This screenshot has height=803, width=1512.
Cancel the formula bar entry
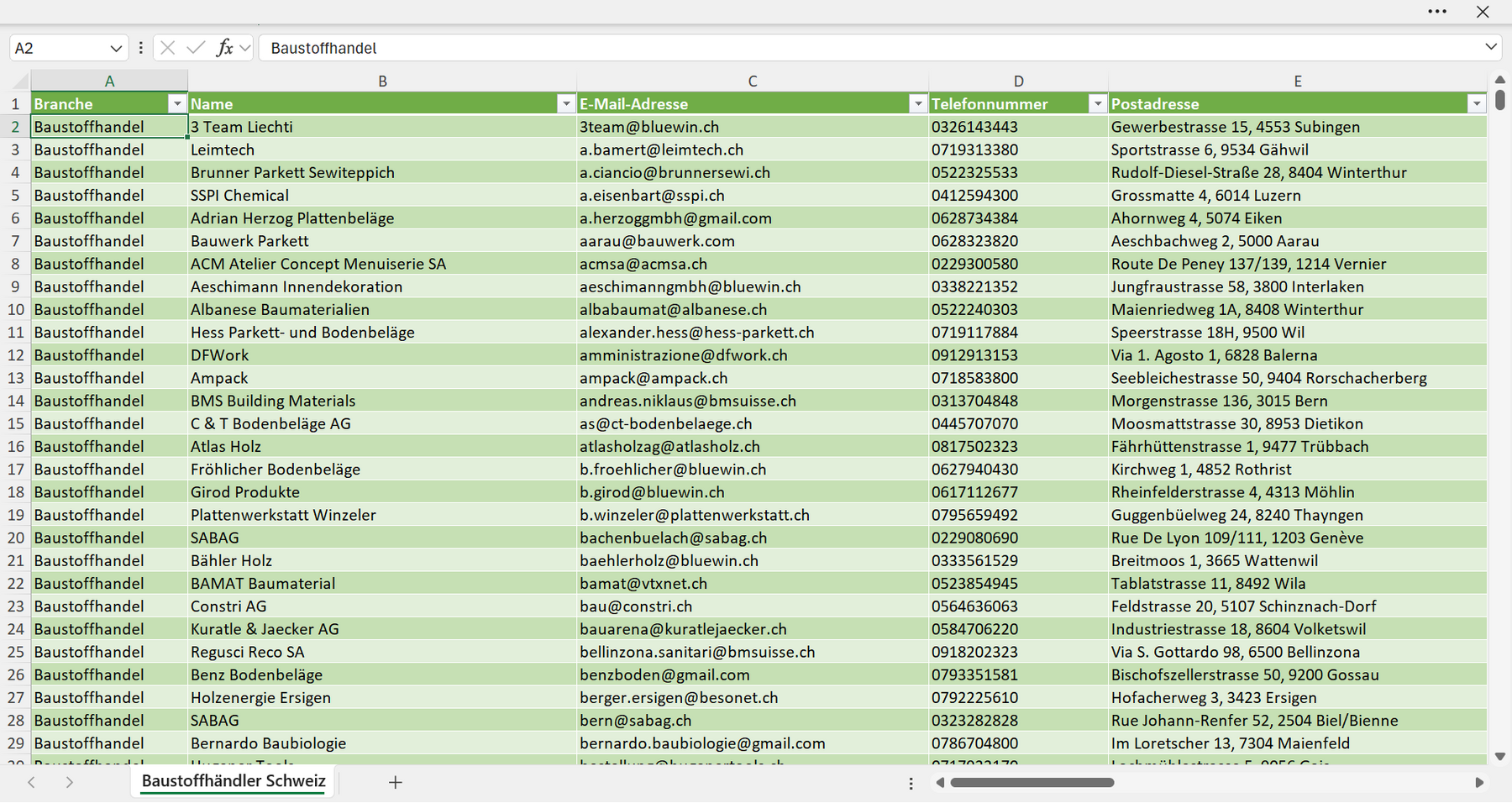point(168,48)
